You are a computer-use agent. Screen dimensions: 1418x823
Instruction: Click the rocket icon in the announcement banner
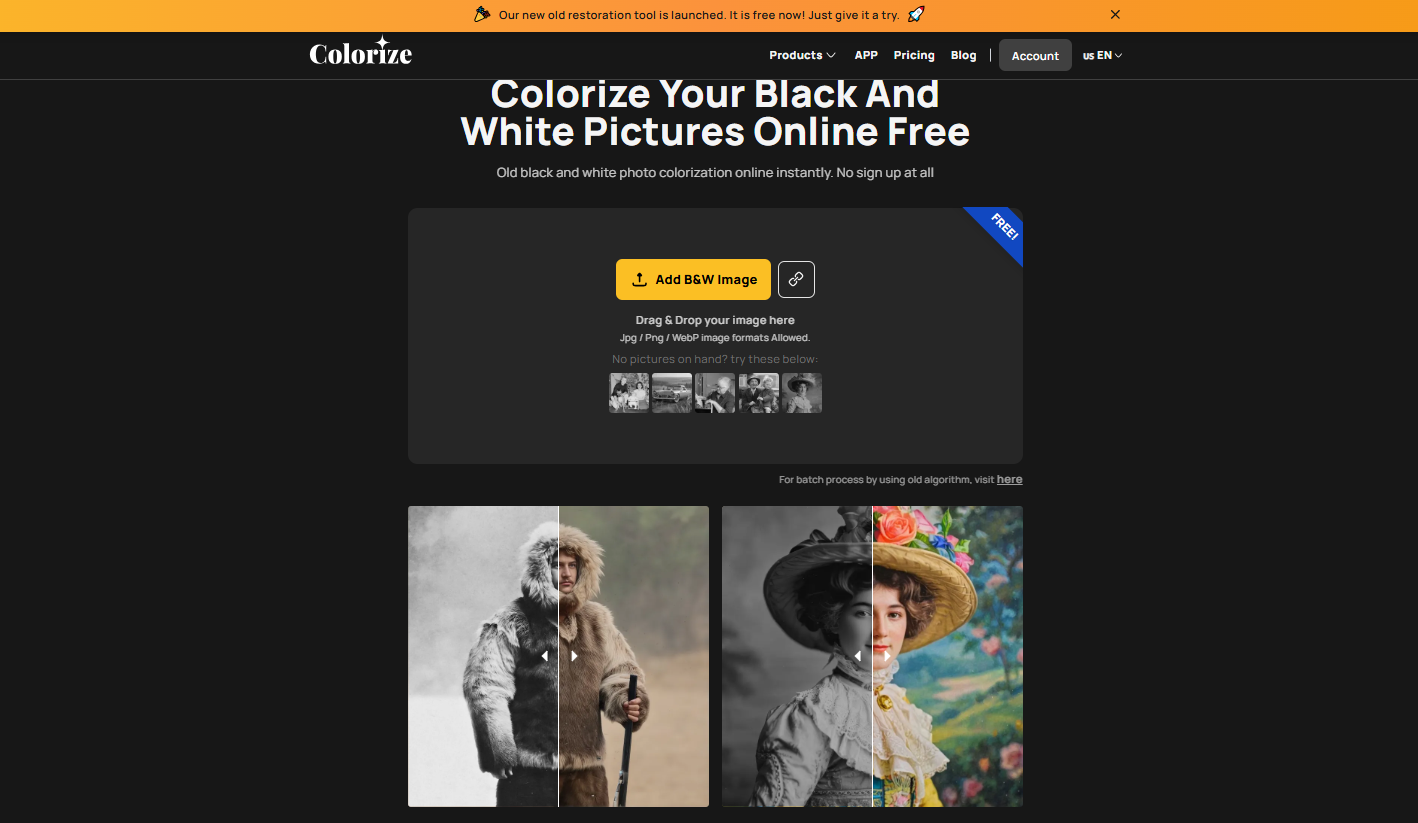click(x=916, y=15)
